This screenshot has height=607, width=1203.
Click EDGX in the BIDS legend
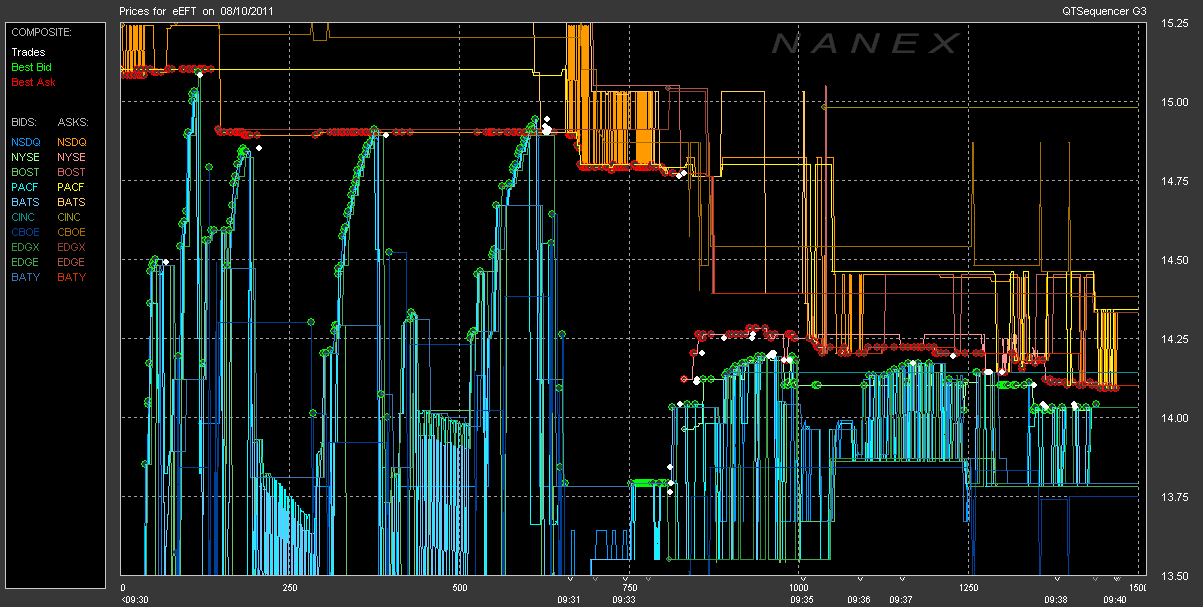tap(26, 247)
